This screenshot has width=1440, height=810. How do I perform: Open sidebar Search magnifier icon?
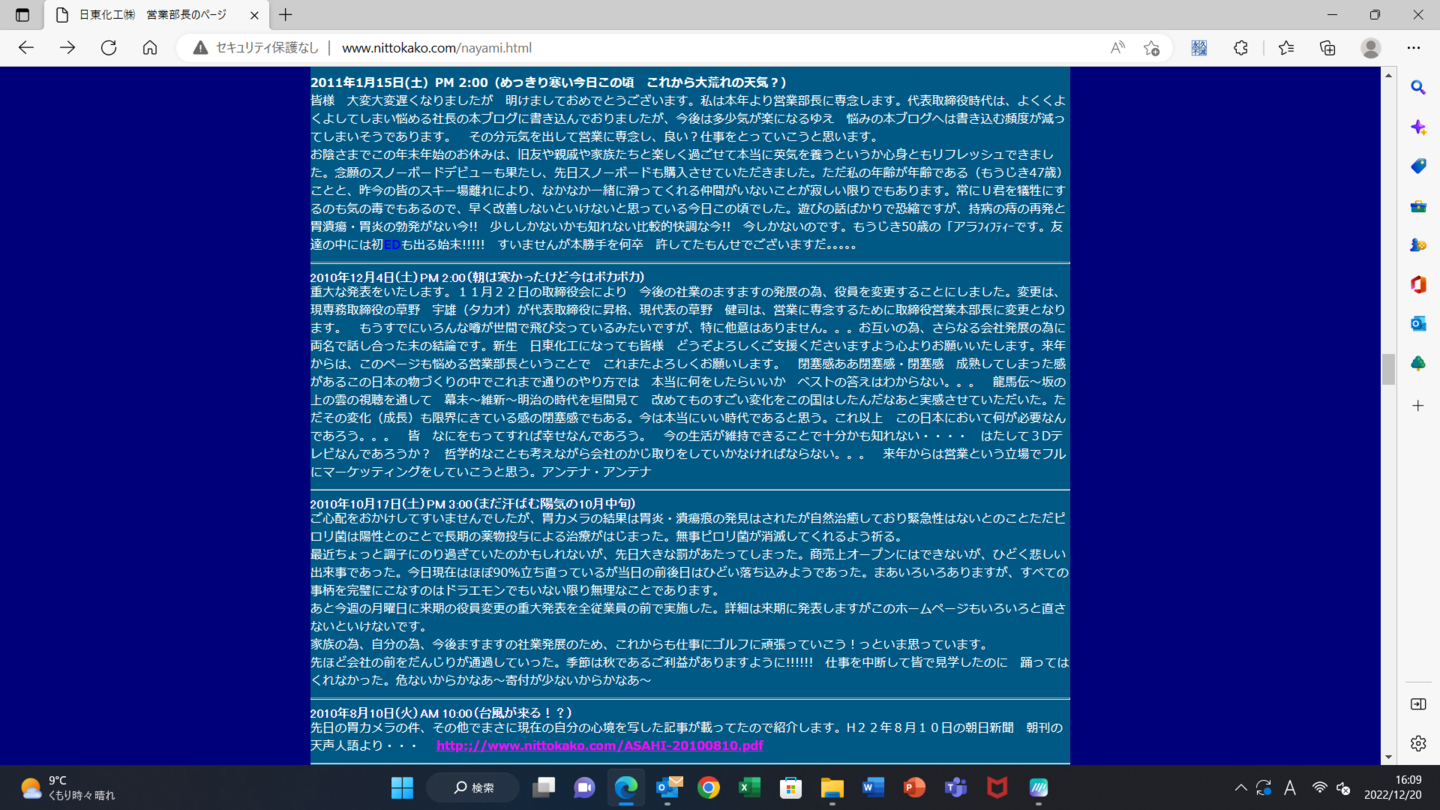click(x=1418, y=88)
